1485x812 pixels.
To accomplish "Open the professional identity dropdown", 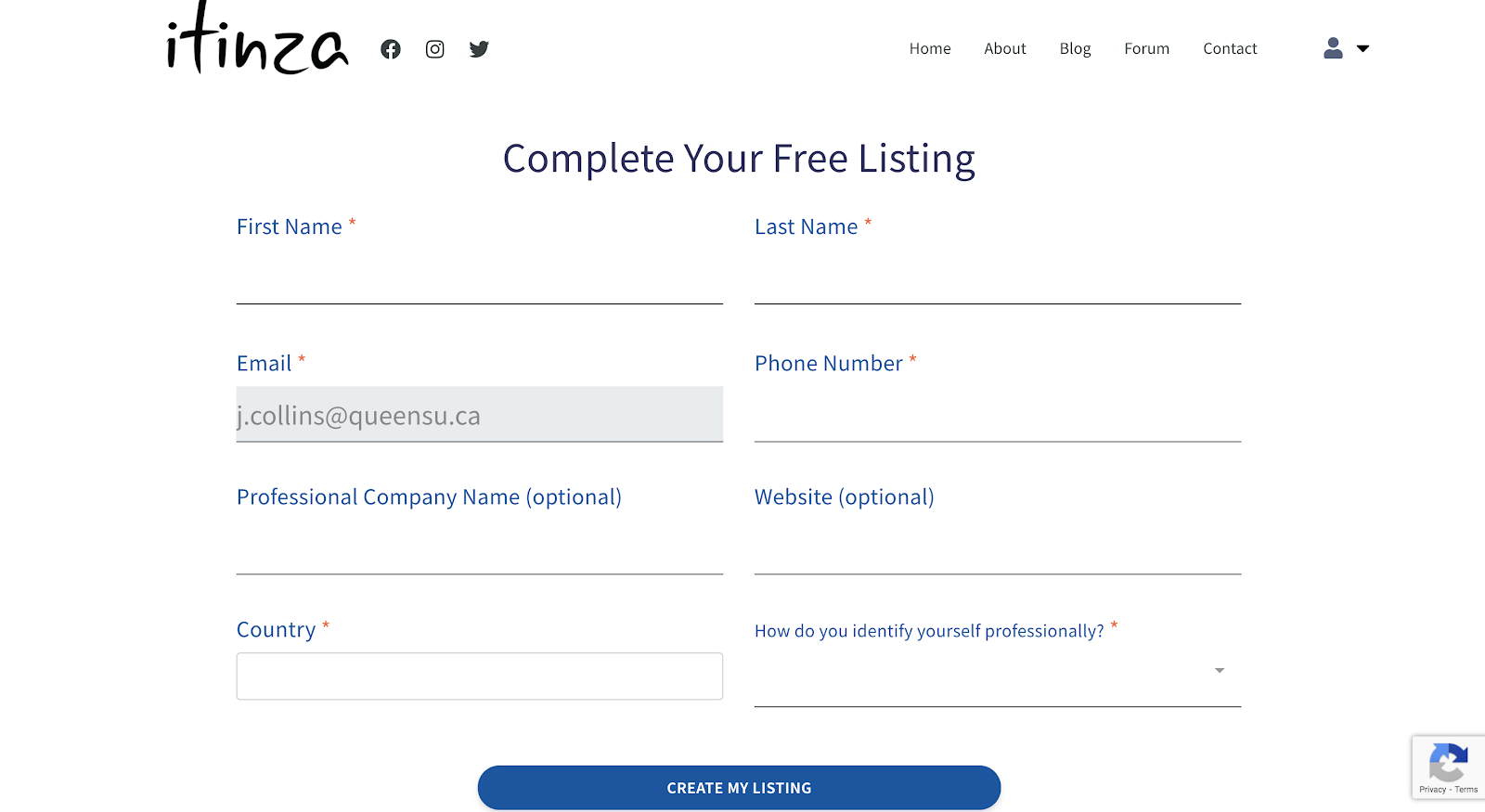I will [x=997, y=671].
